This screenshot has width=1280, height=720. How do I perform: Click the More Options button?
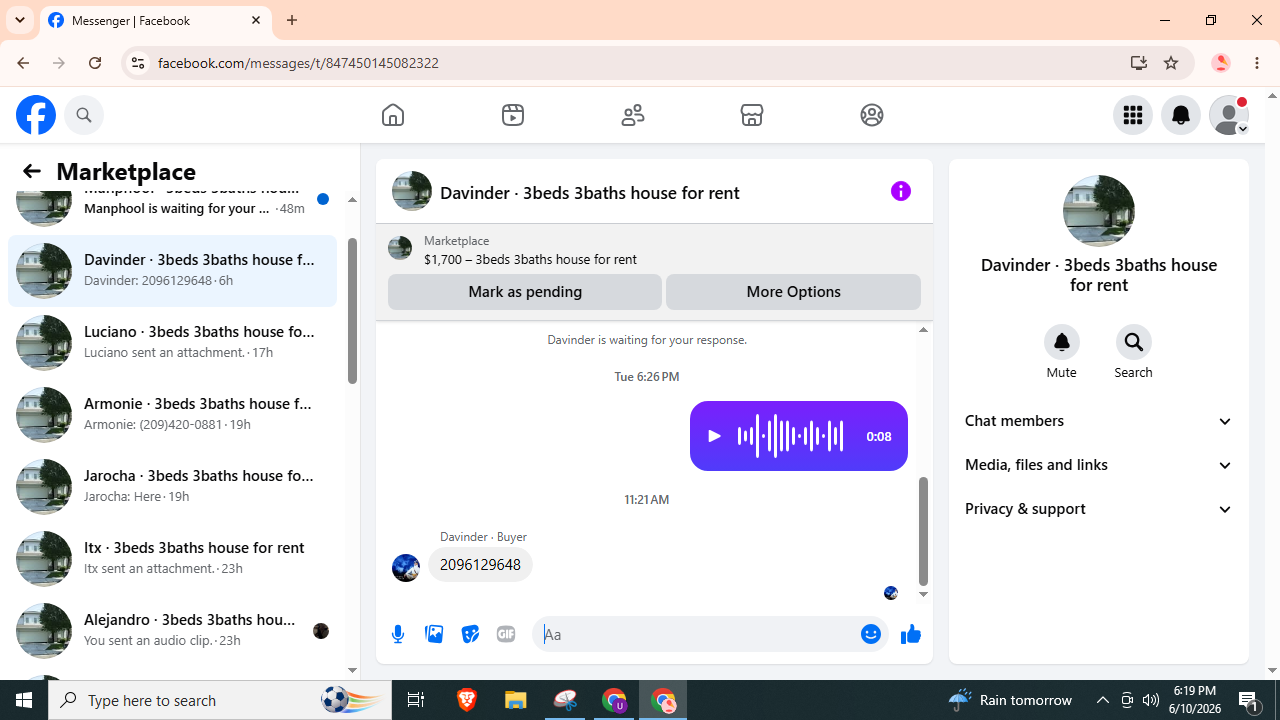(x=793, y=292)
